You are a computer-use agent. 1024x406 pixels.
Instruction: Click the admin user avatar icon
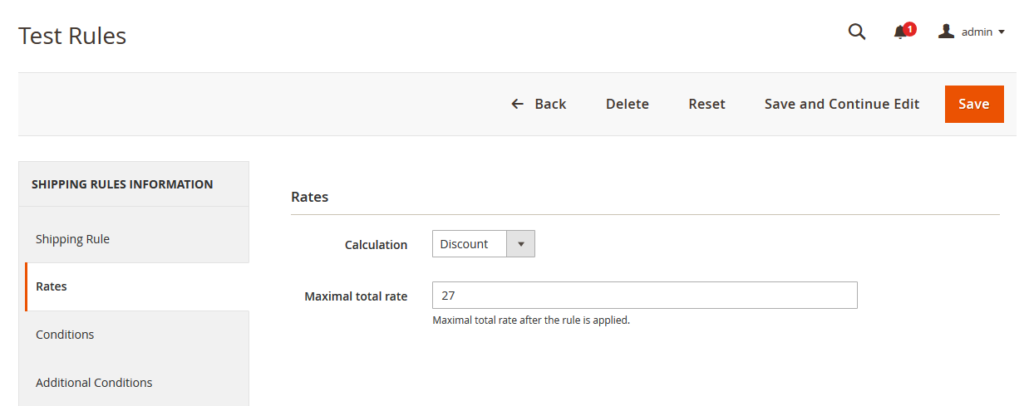(x=946, y=32)
